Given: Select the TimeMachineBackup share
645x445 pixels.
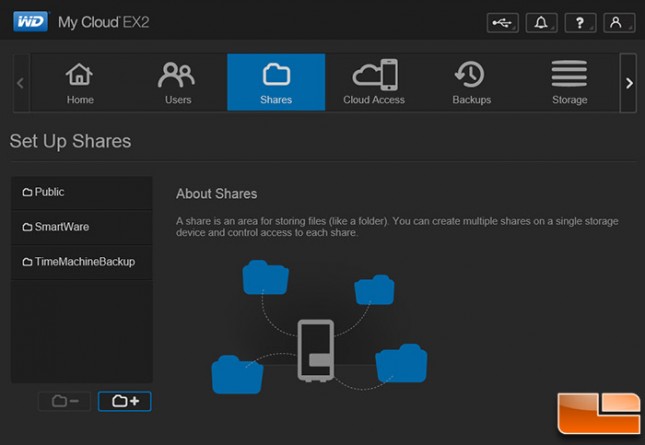Looking at the screenshot, I should 82,262.
